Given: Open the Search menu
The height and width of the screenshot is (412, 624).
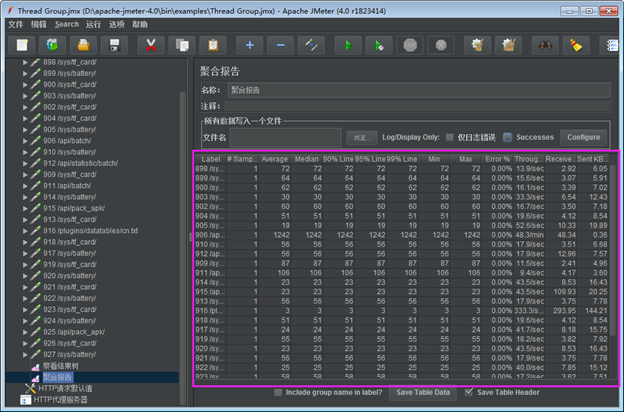Looking at the screenshot, I should [x=67, y=24].
